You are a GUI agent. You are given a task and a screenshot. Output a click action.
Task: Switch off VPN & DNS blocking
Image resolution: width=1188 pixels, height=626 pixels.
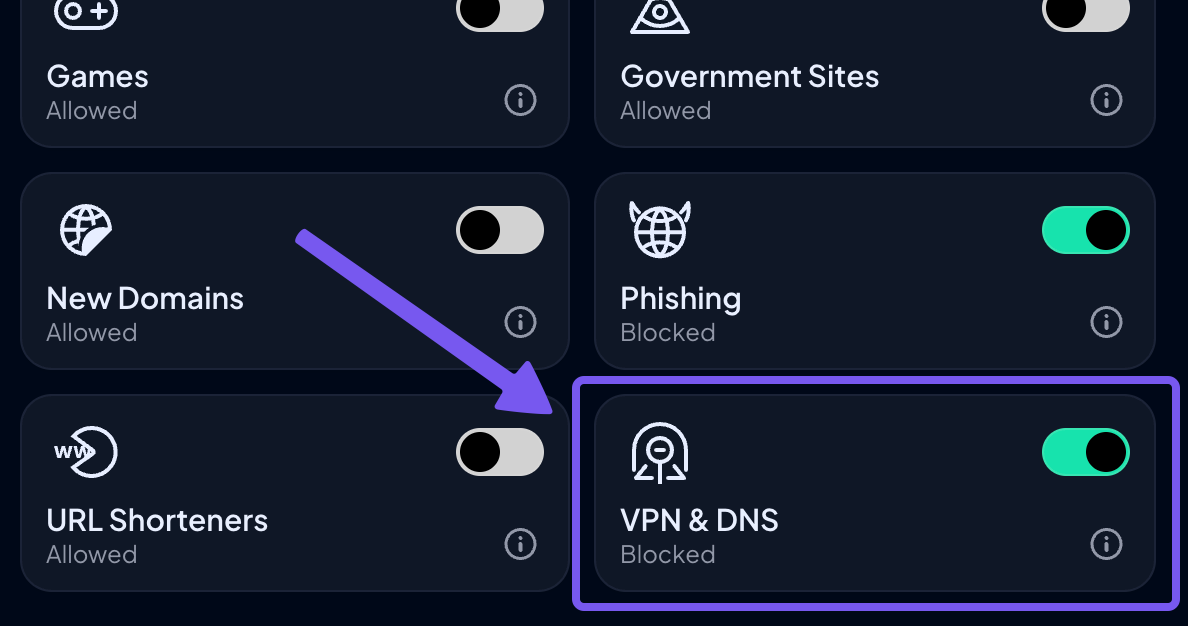[1086, 451]
